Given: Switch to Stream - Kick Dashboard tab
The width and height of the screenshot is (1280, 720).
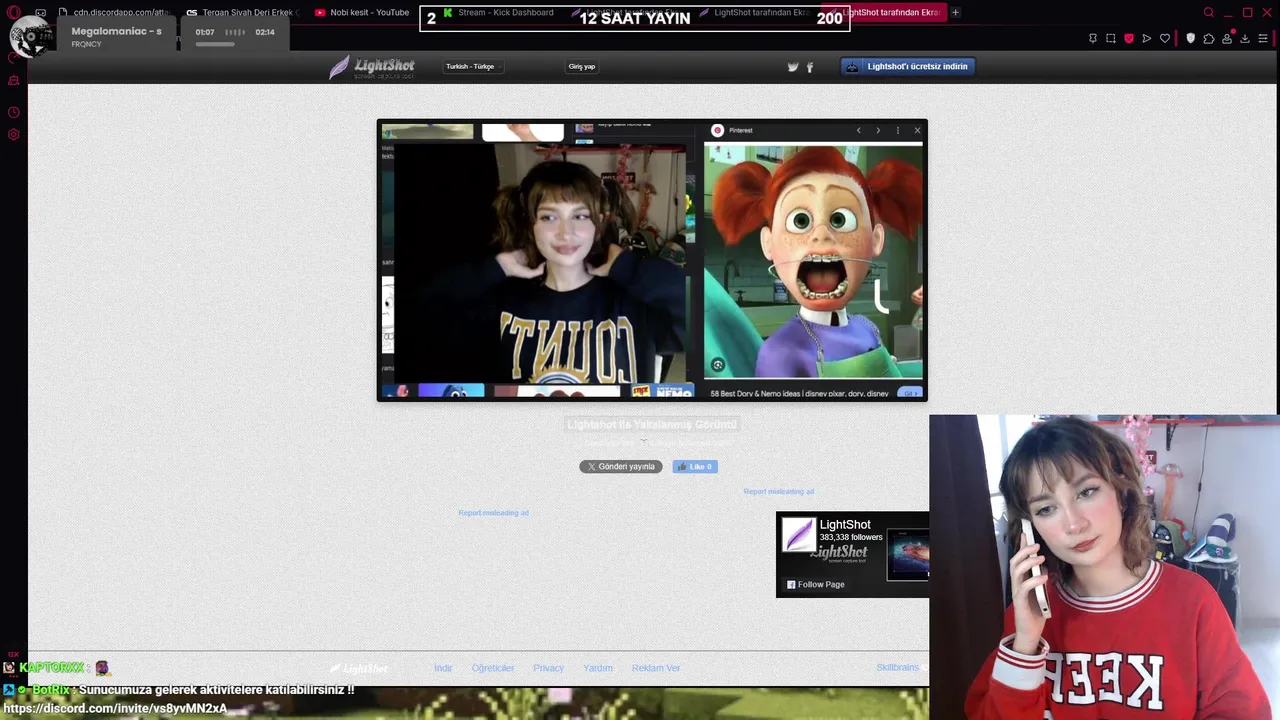Looking at the screenshot, I should pyautogui.click(x=498, y=12).
